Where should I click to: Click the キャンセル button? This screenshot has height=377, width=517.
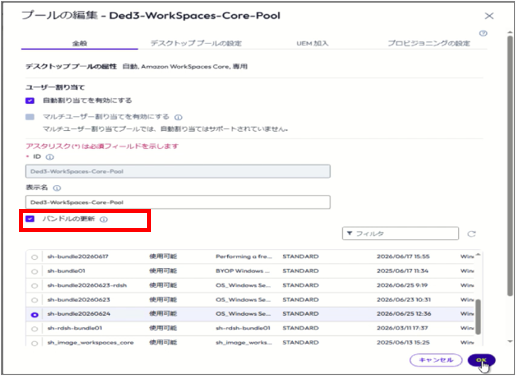(x=436, y=360)
